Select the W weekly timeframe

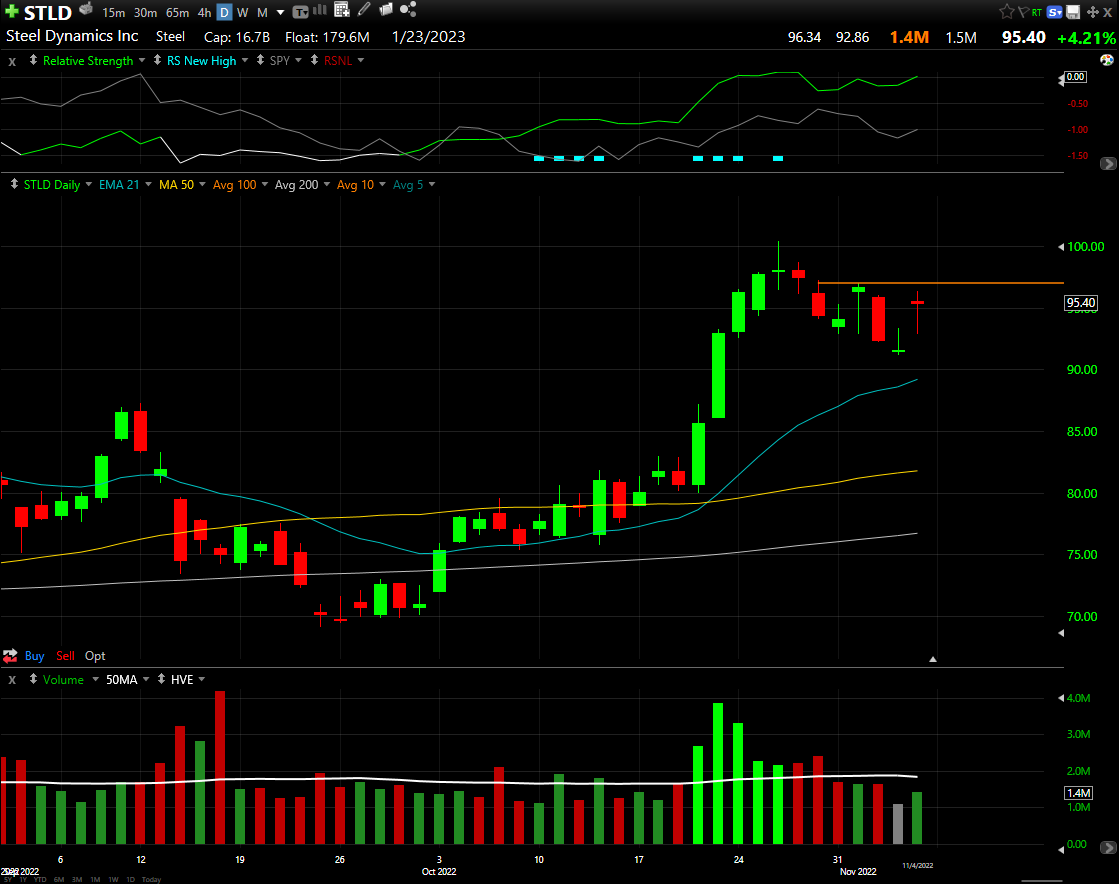[x=243, y=13]
